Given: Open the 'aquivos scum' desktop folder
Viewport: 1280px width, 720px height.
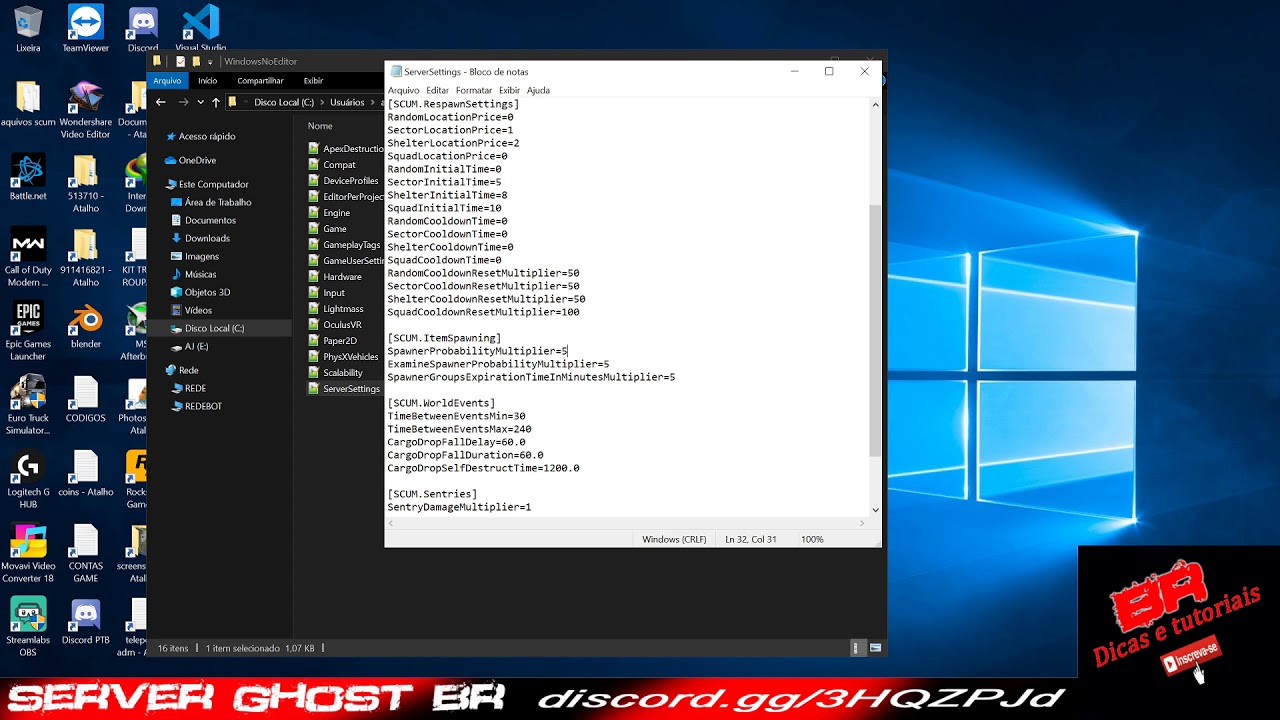Looking at the screenshot, I should pyautogui.click(x=28, y=104).
